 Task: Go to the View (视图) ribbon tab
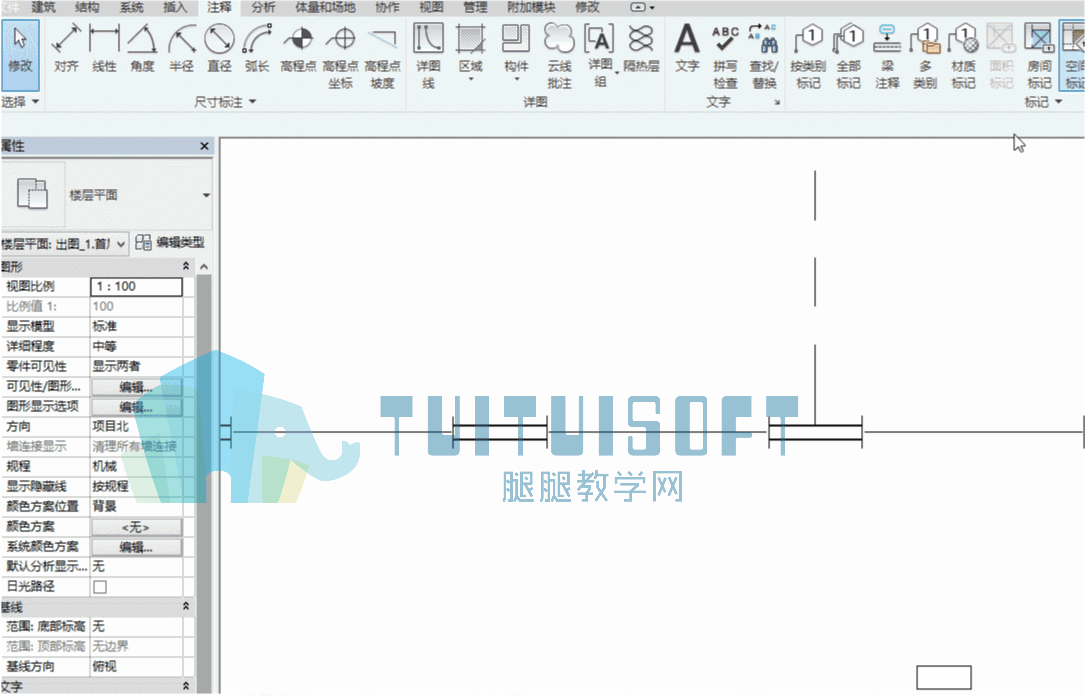431,8
